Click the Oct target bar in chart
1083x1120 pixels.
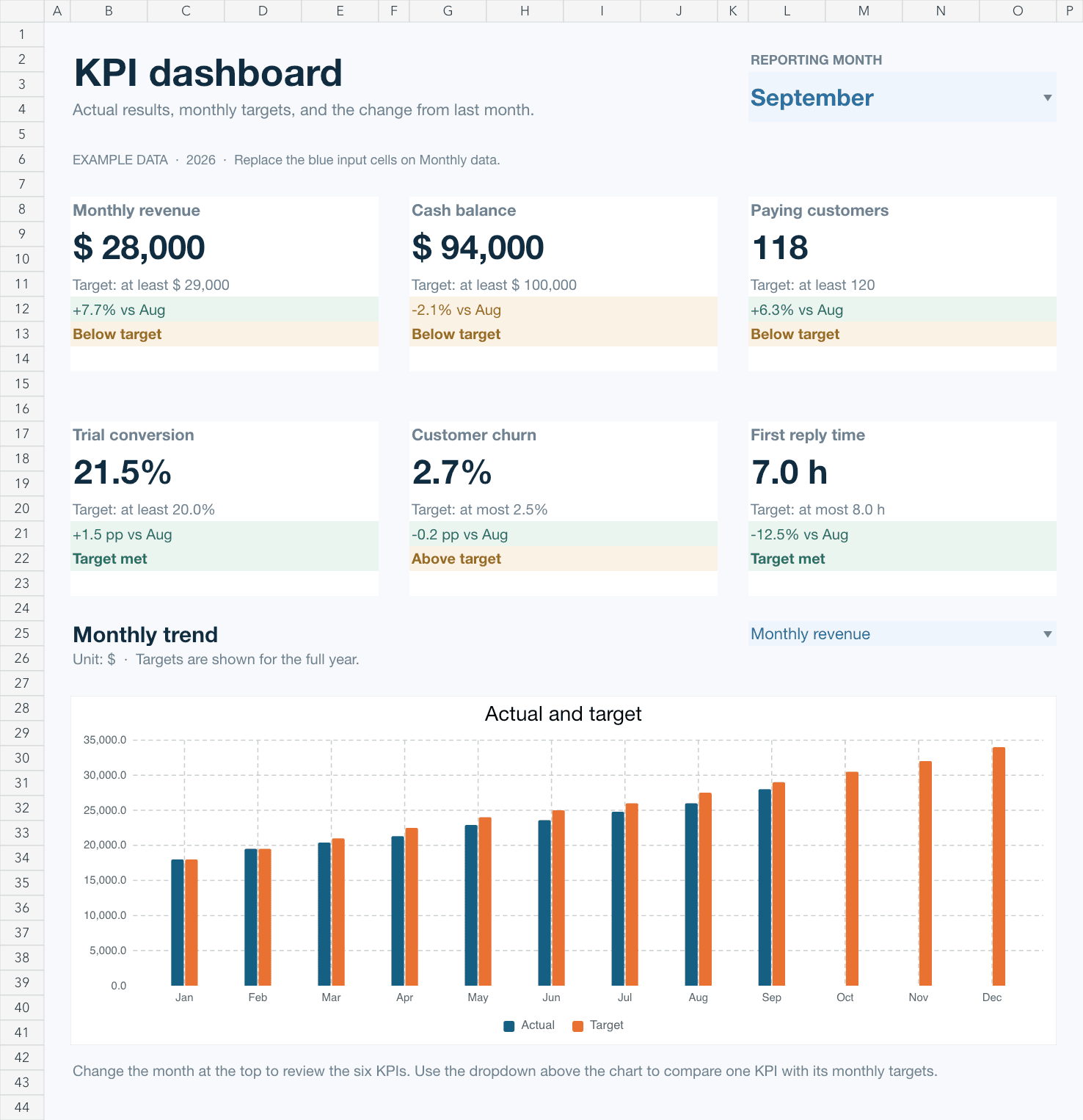pos(852,879)
